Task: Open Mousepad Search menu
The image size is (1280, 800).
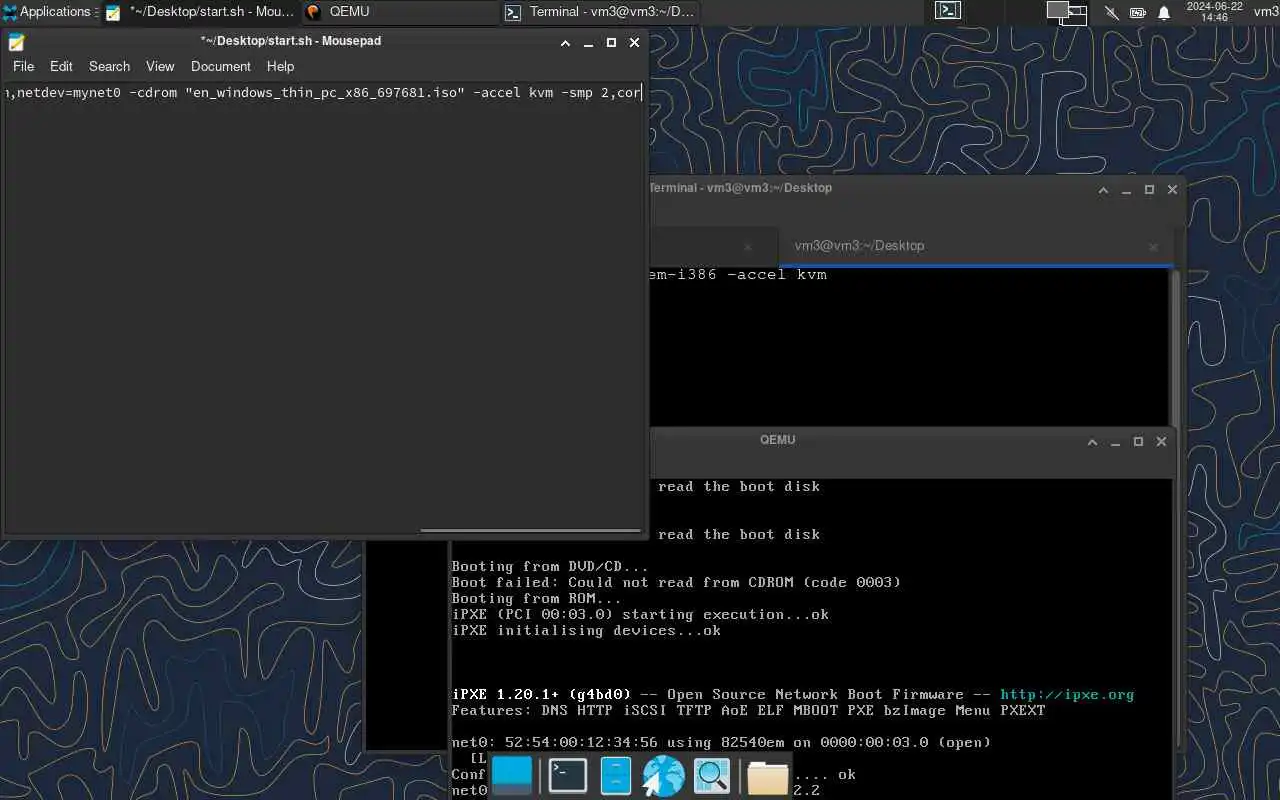Action: click(x=109, y=66)
